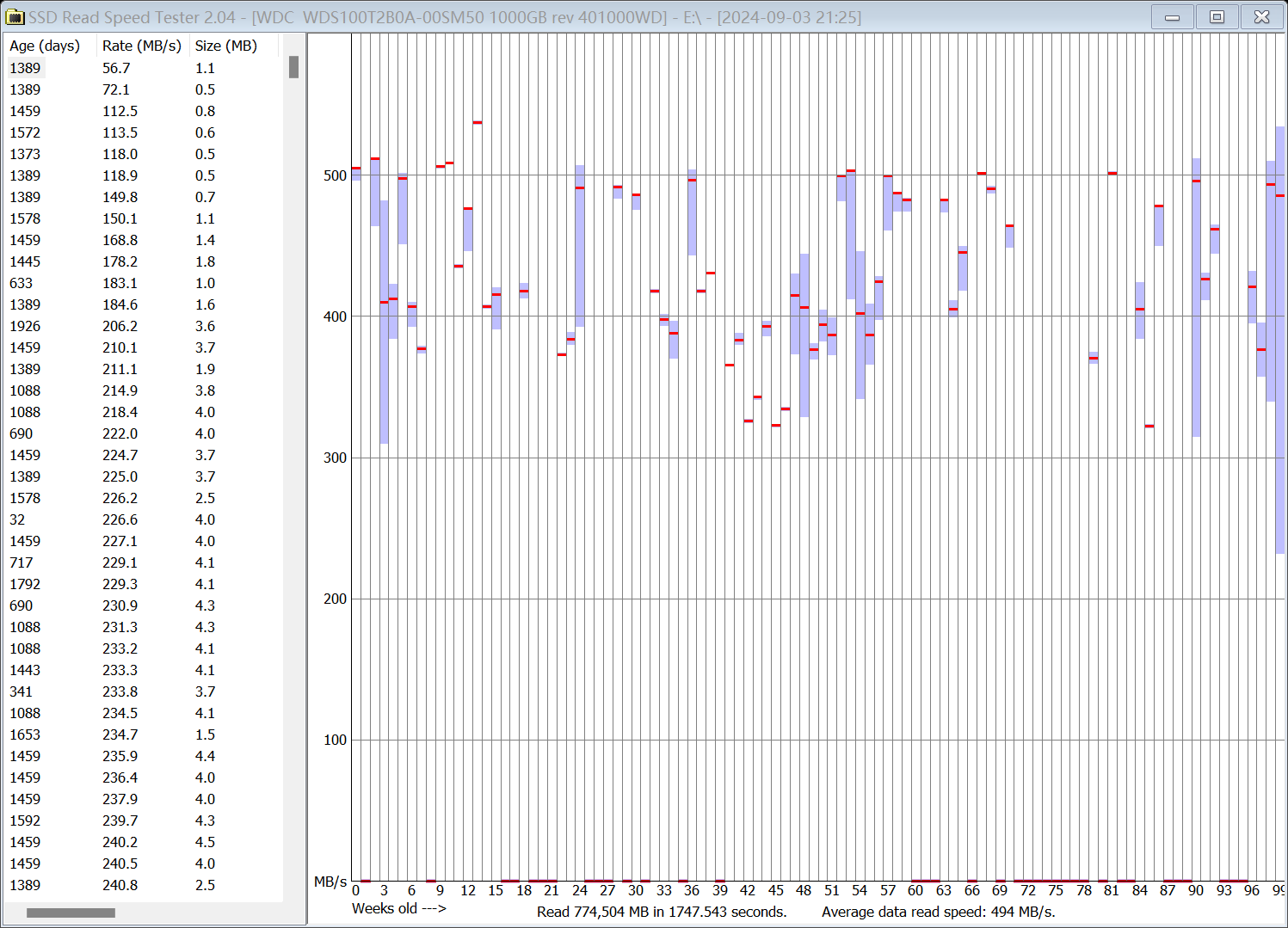This screenshot has width=1288, height=928.
Task: Select the row with rate 233.2
Action: [143, 648]
